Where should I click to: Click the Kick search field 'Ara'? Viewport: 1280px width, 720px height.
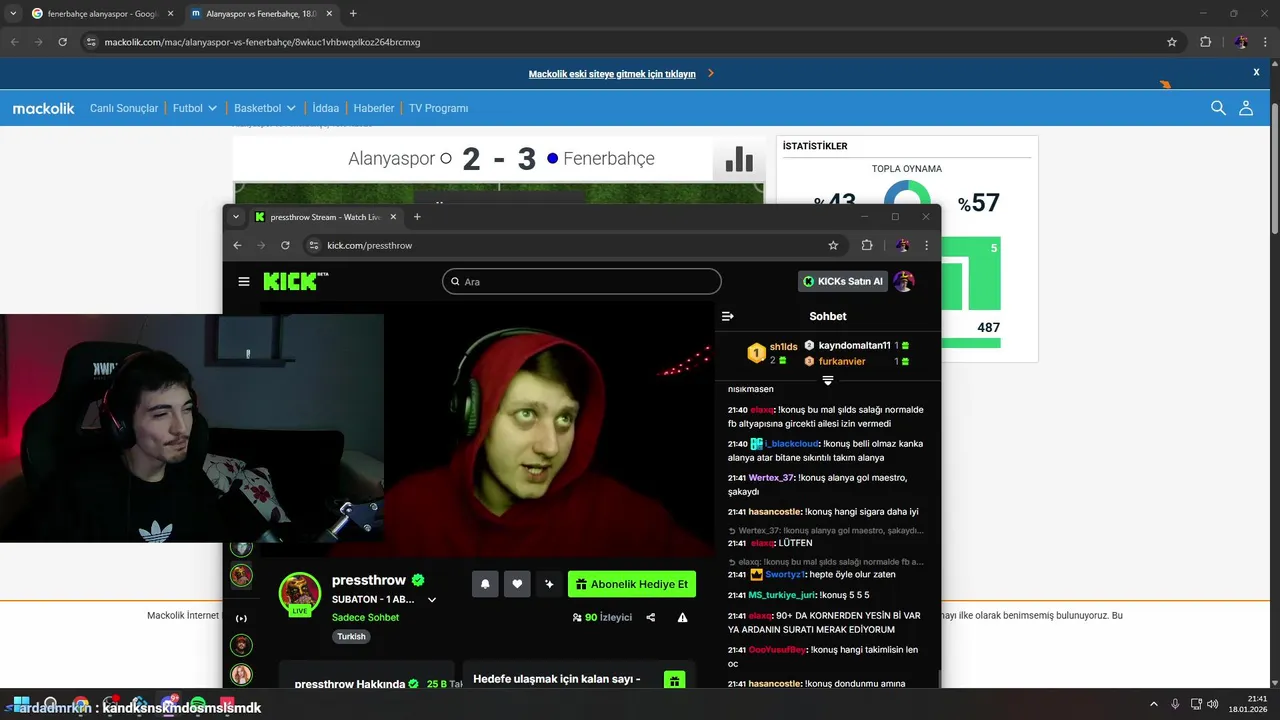click(x=581, y=281)
